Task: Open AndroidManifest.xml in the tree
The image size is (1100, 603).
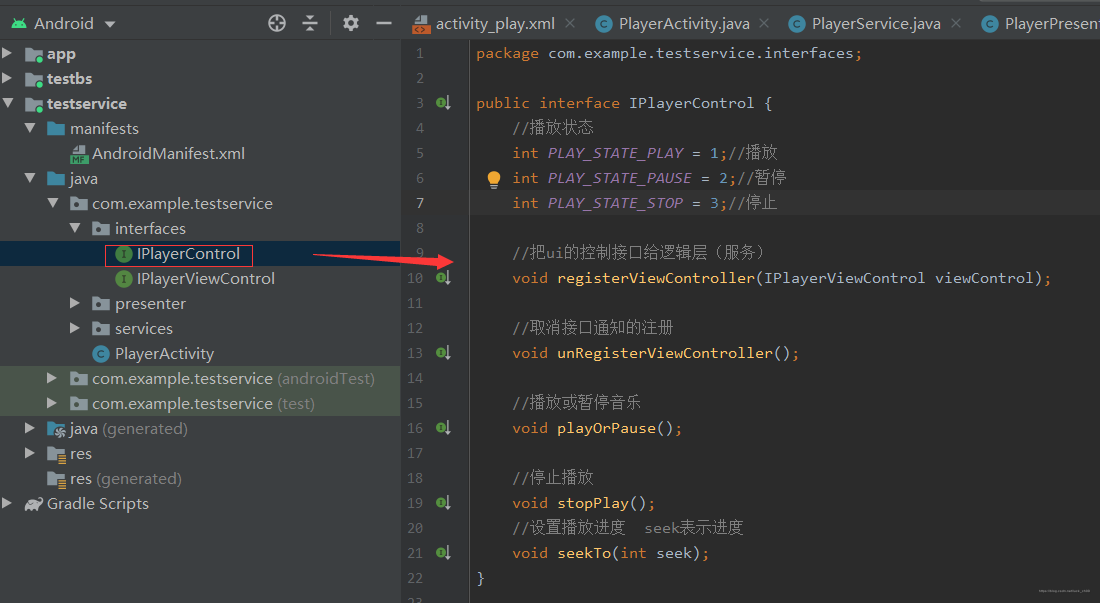Action: click(168, 154)
